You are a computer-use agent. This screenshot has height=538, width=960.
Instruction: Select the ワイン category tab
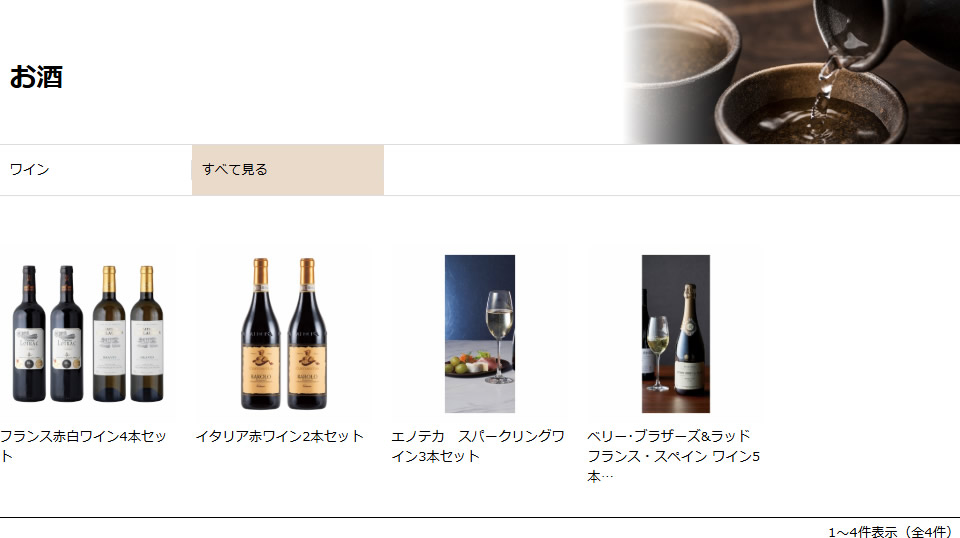coord(96,170)
